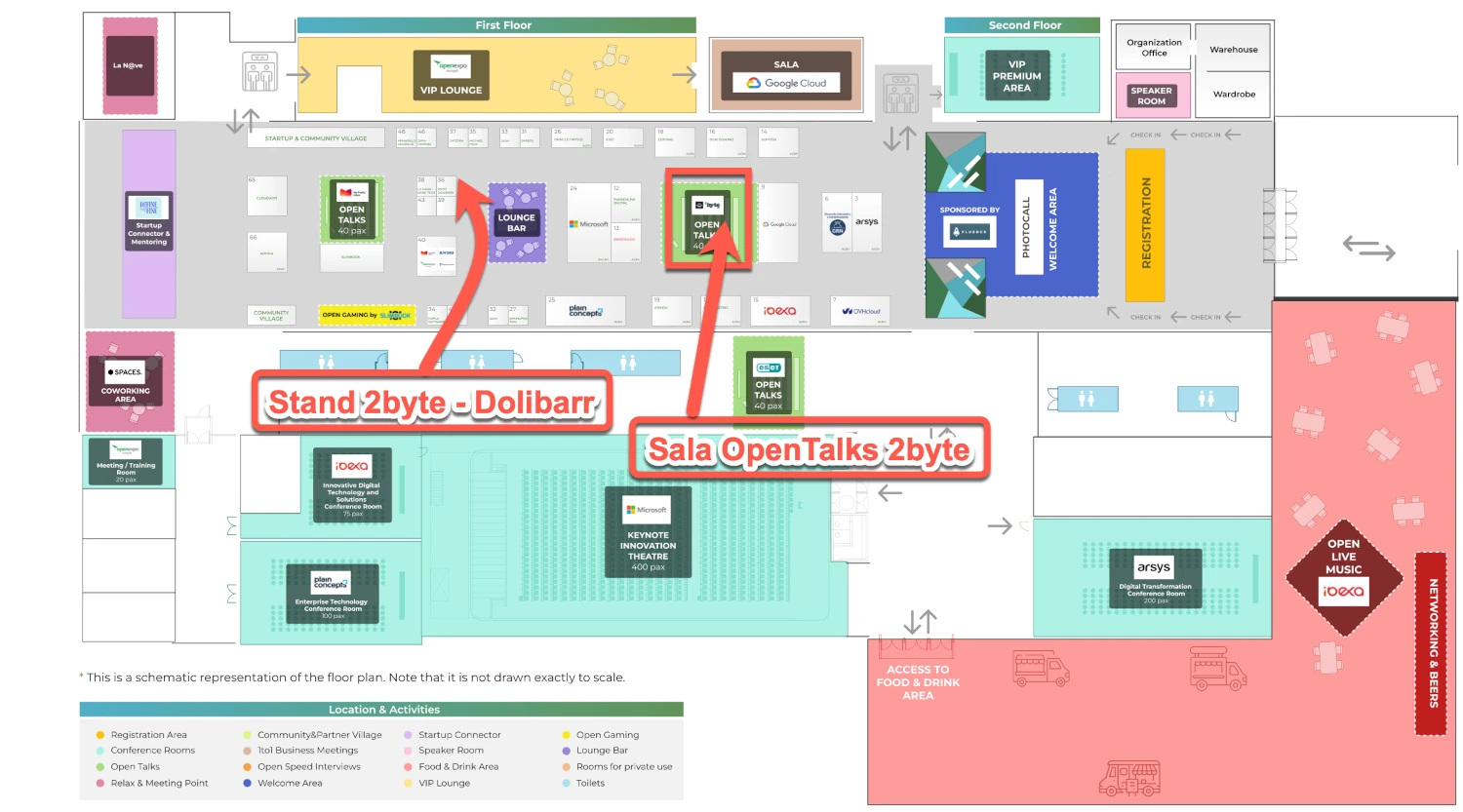Viewport: 1463px width, 812px height.
Task: Click the OPEN LIVE MUSIC ioexa diamond
Action: click(x=1343, y=576)
